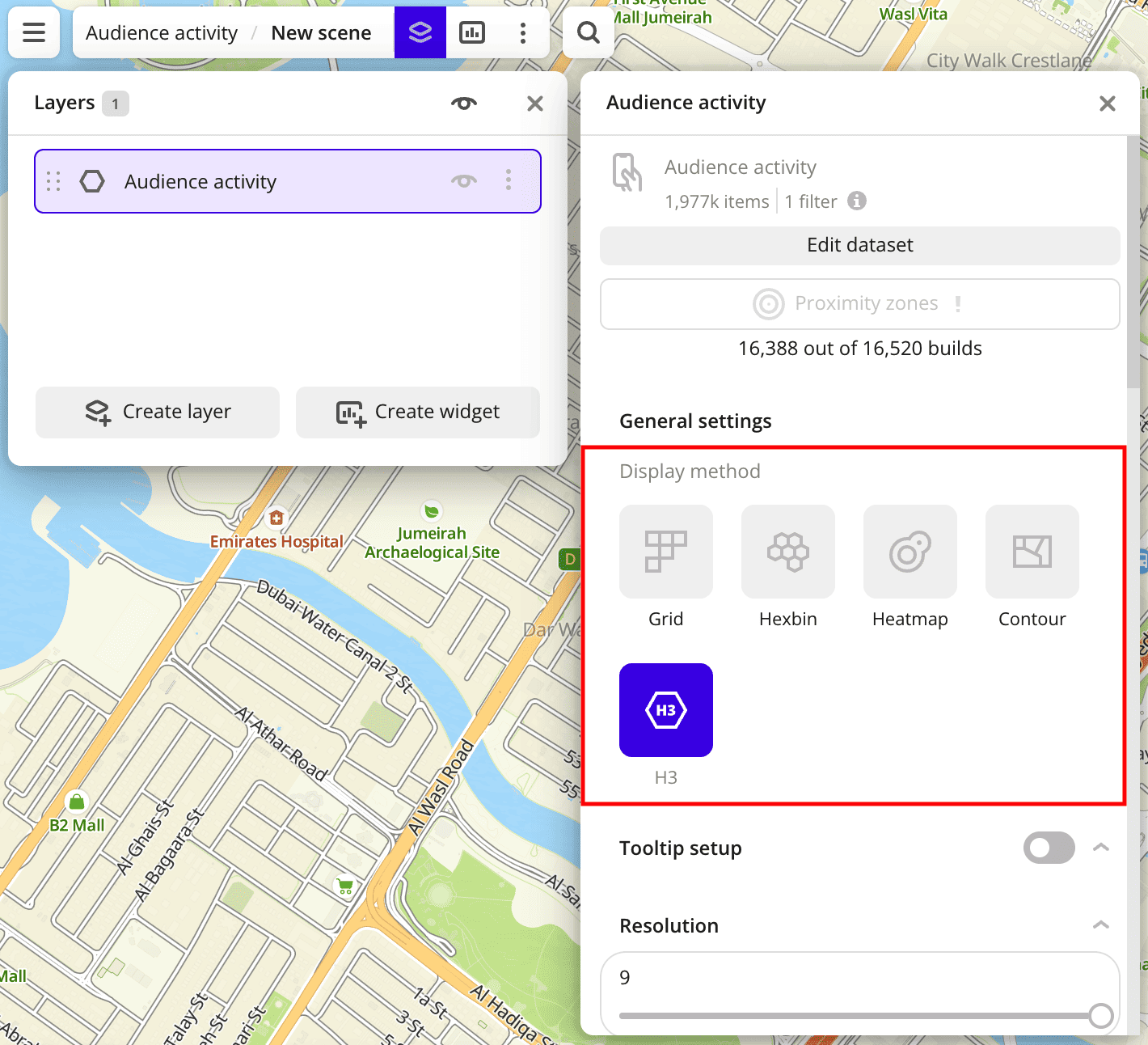Go to Audience activity breadcrumb
Screen dimensions: 1148x1045
pos(162,33)
